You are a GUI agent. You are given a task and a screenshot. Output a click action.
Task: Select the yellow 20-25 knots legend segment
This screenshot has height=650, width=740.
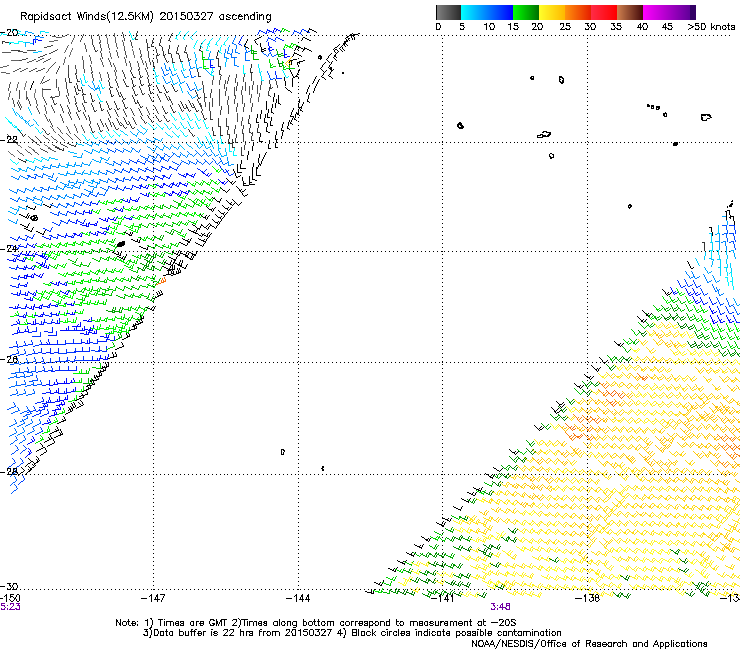552,12
